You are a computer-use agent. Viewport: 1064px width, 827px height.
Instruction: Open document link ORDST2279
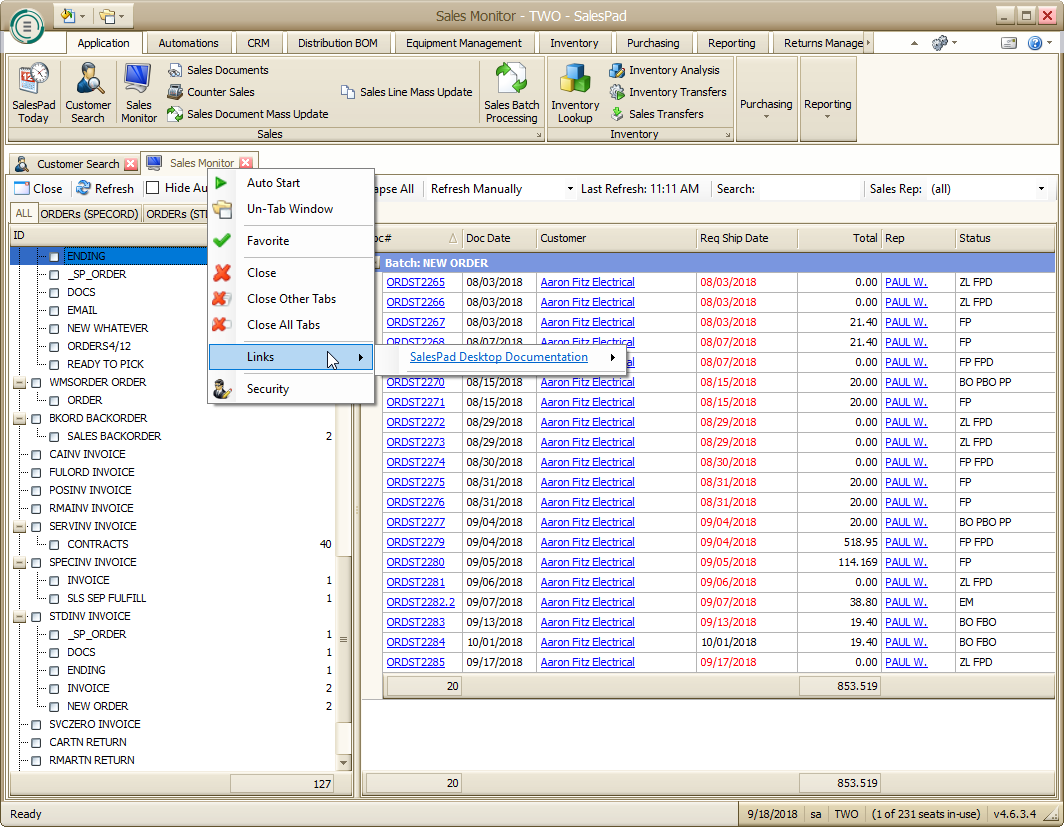point(415,542)
